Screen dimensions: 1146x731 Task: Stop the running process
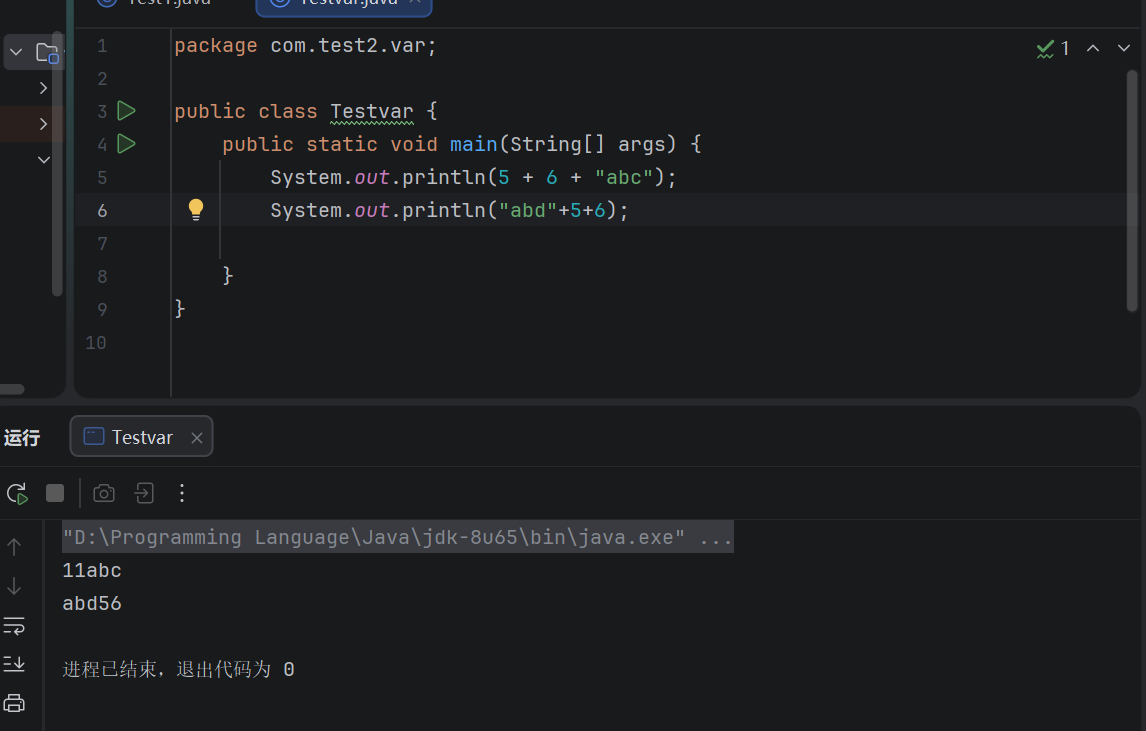[x=56, y=493]
